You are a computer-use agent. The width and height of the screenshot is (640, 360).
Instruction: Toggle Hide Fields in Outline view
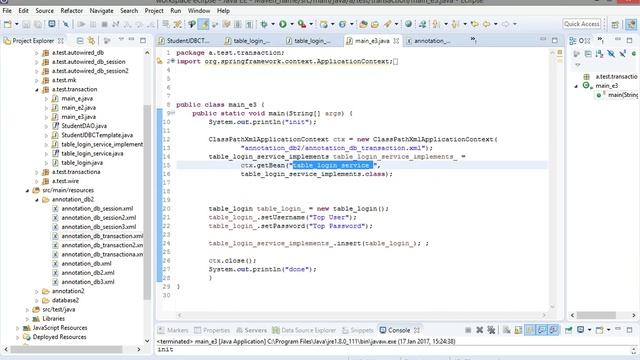tap(611, 53)
